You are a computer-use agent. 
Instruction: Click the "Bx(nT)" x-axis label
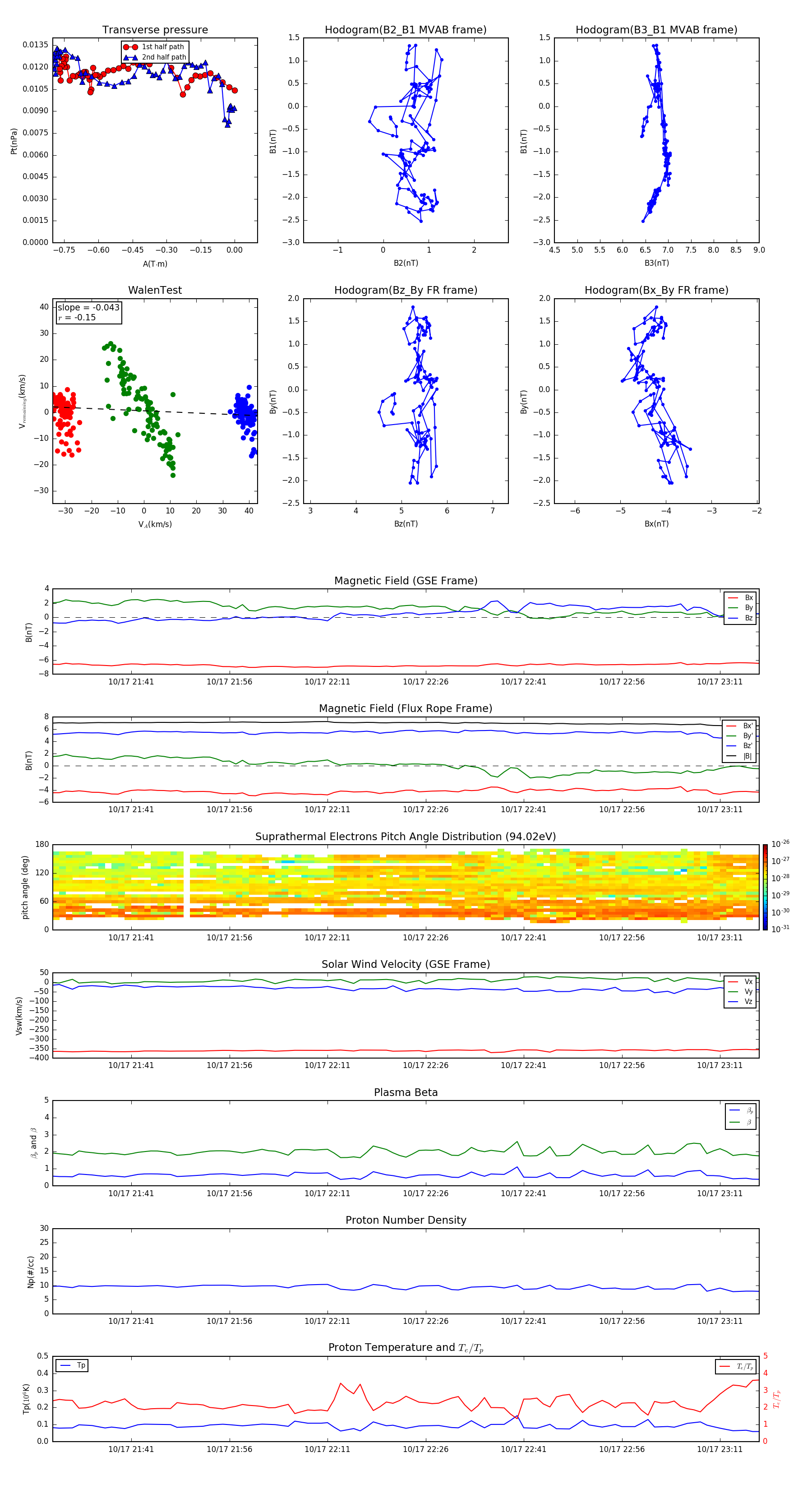tap(656, 524)
